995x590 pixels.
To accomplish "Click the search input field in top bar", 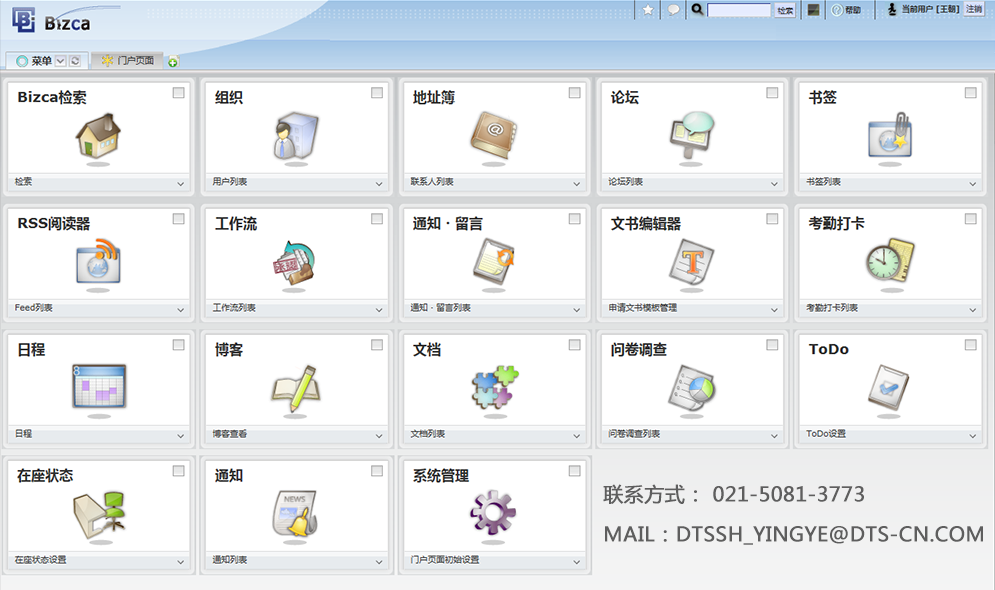I will tap(739, 10).
